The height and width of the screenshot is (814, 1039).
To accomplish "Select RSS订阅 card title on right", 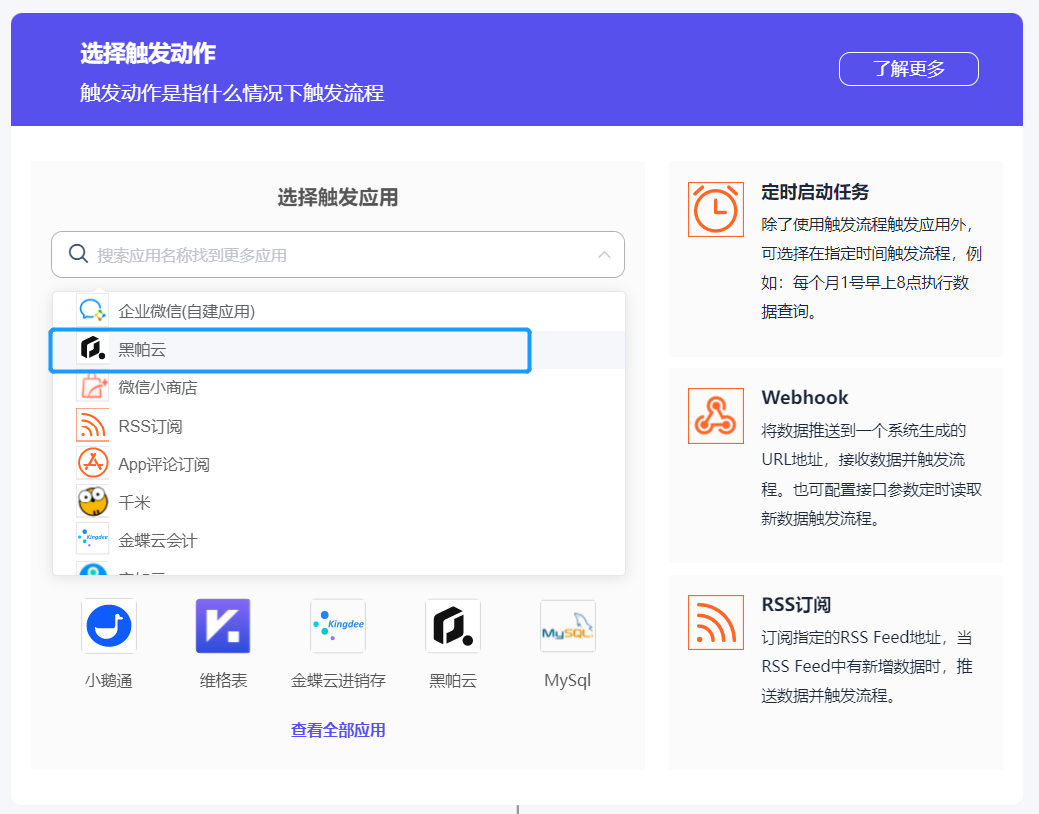I will (x=796, y=605).
